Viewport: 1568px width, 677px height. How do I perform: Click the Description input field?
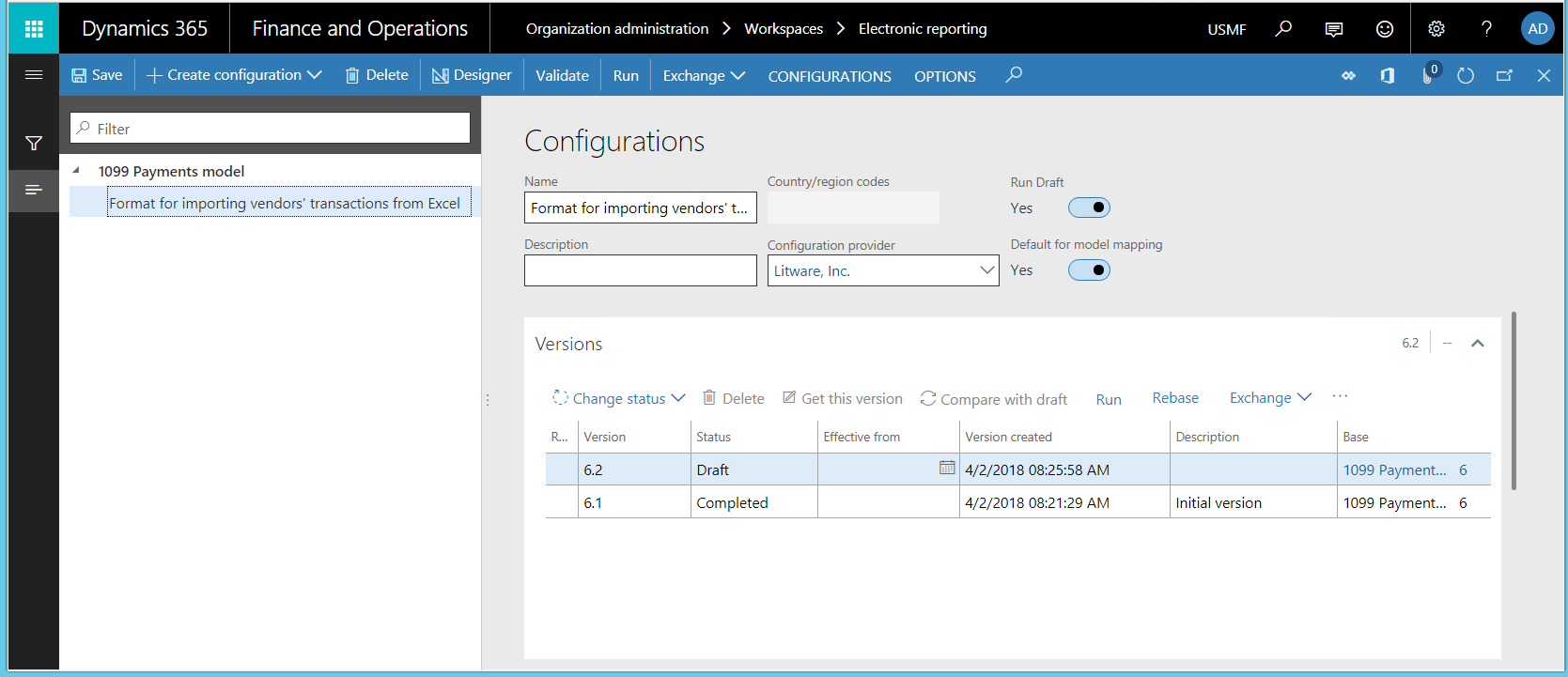click(x=640, y=270)
